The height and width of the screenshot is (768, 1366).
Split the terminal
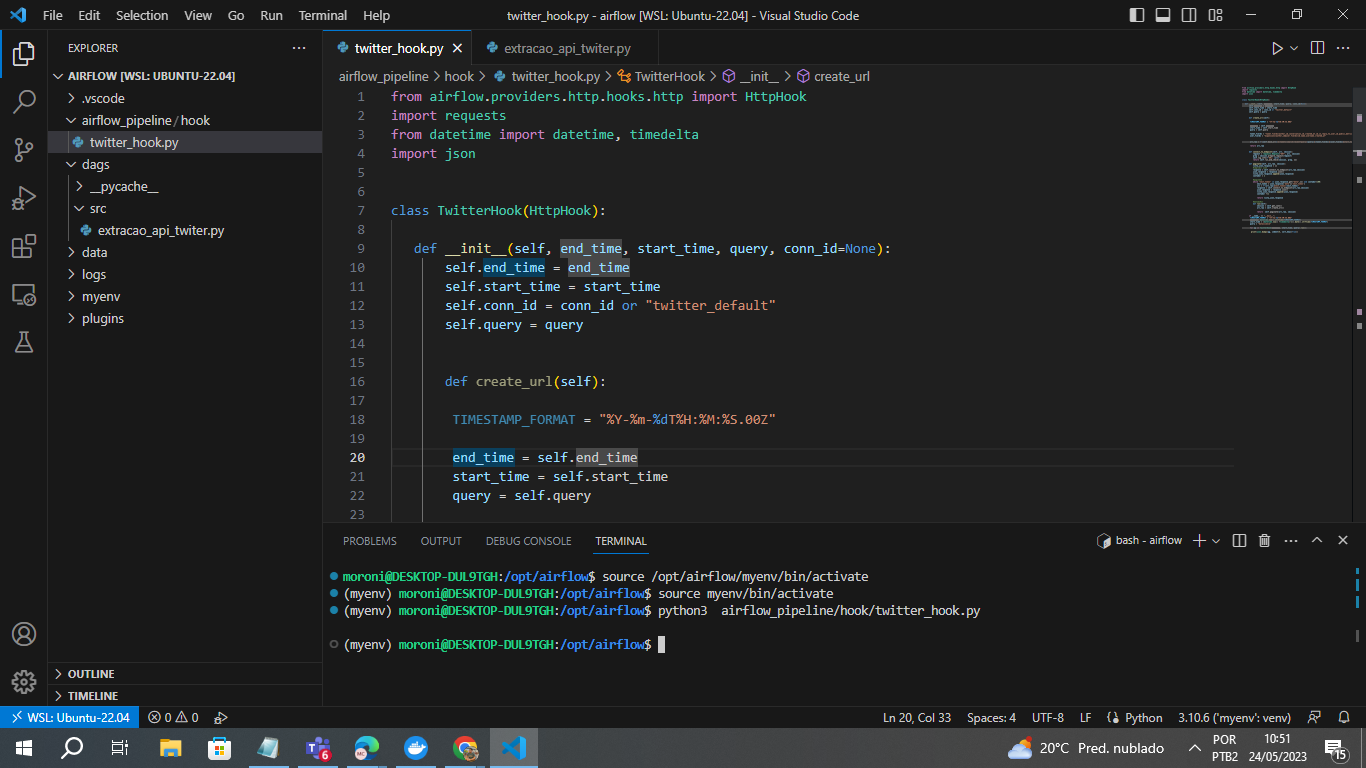pos(1239,540)
